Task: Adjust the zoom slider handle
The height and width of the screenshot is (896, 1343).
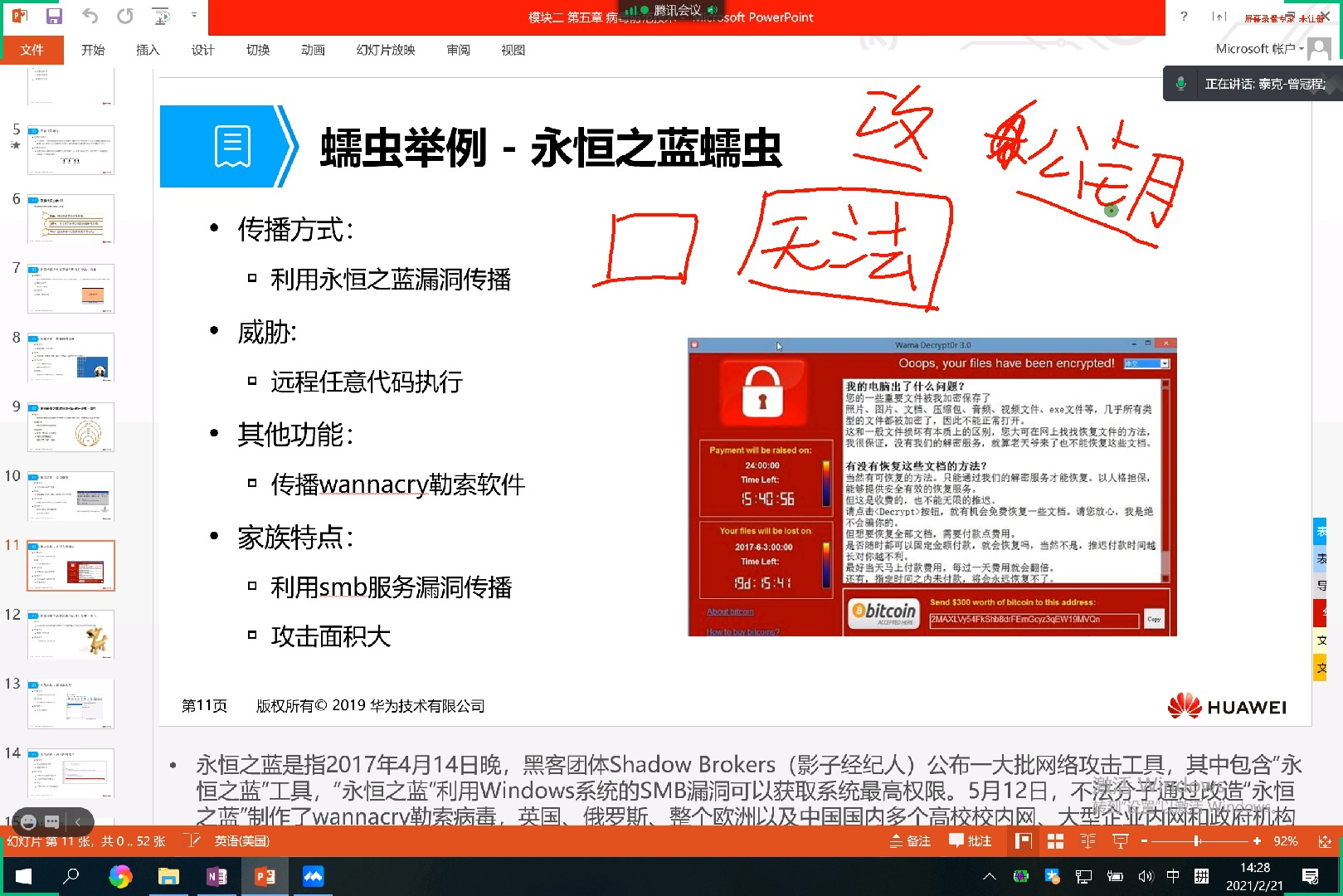Action: coord(1197,841)
